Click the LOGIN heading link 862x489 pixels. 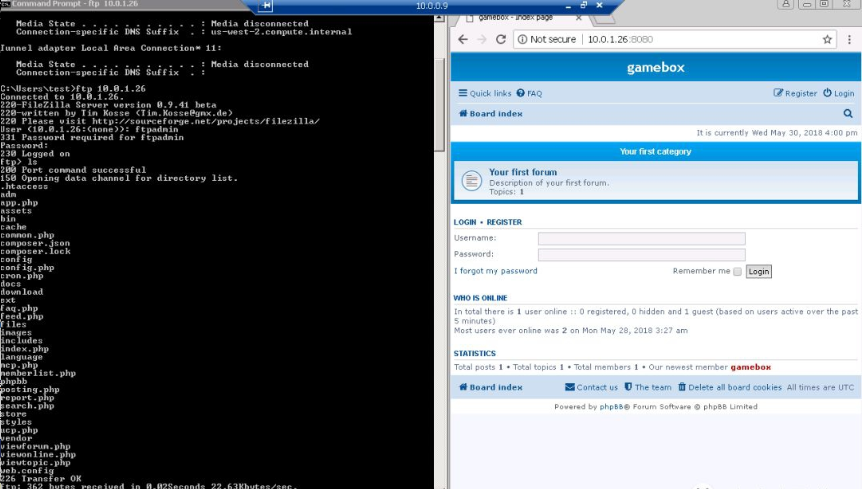click(x=465, y=222)
